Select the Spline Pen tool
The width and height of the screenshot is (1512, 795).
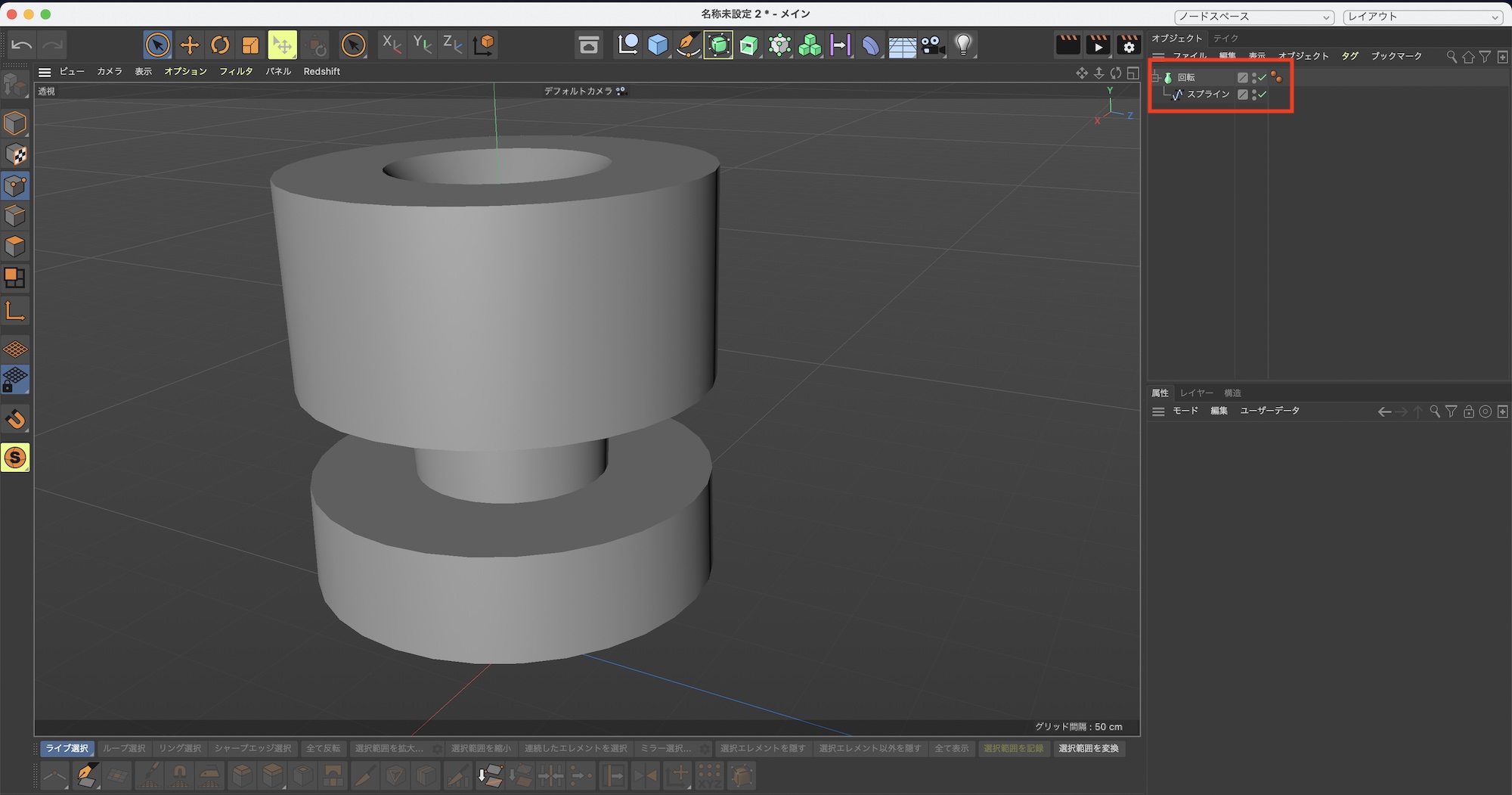tap(688, 45)
